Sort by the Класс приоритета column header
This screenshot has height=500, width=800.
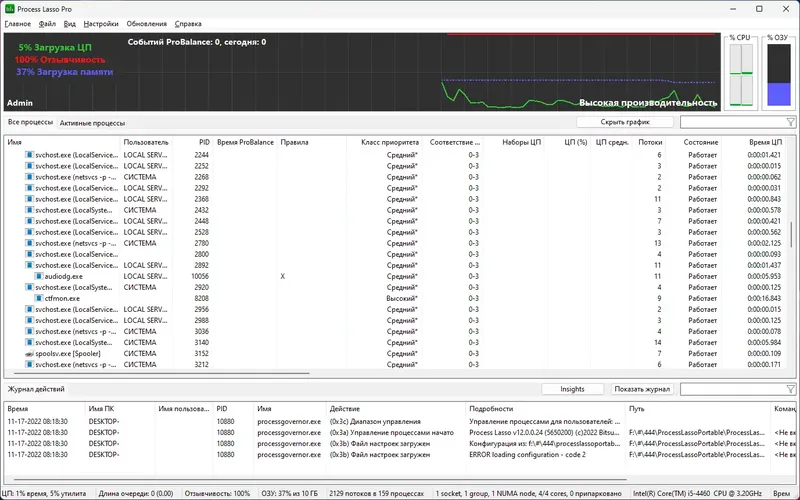pyautogui.click(x=390, y=142)
